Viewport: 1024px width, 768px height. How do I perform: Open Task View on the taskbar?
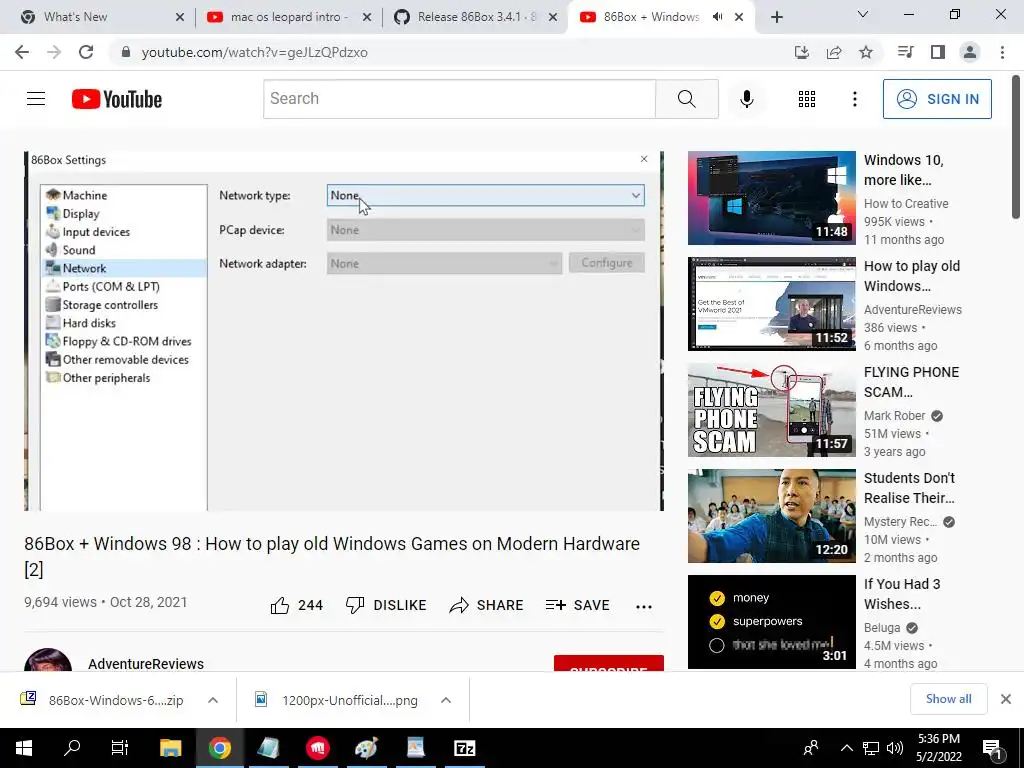pyautogui.click(x=120, y=748)
